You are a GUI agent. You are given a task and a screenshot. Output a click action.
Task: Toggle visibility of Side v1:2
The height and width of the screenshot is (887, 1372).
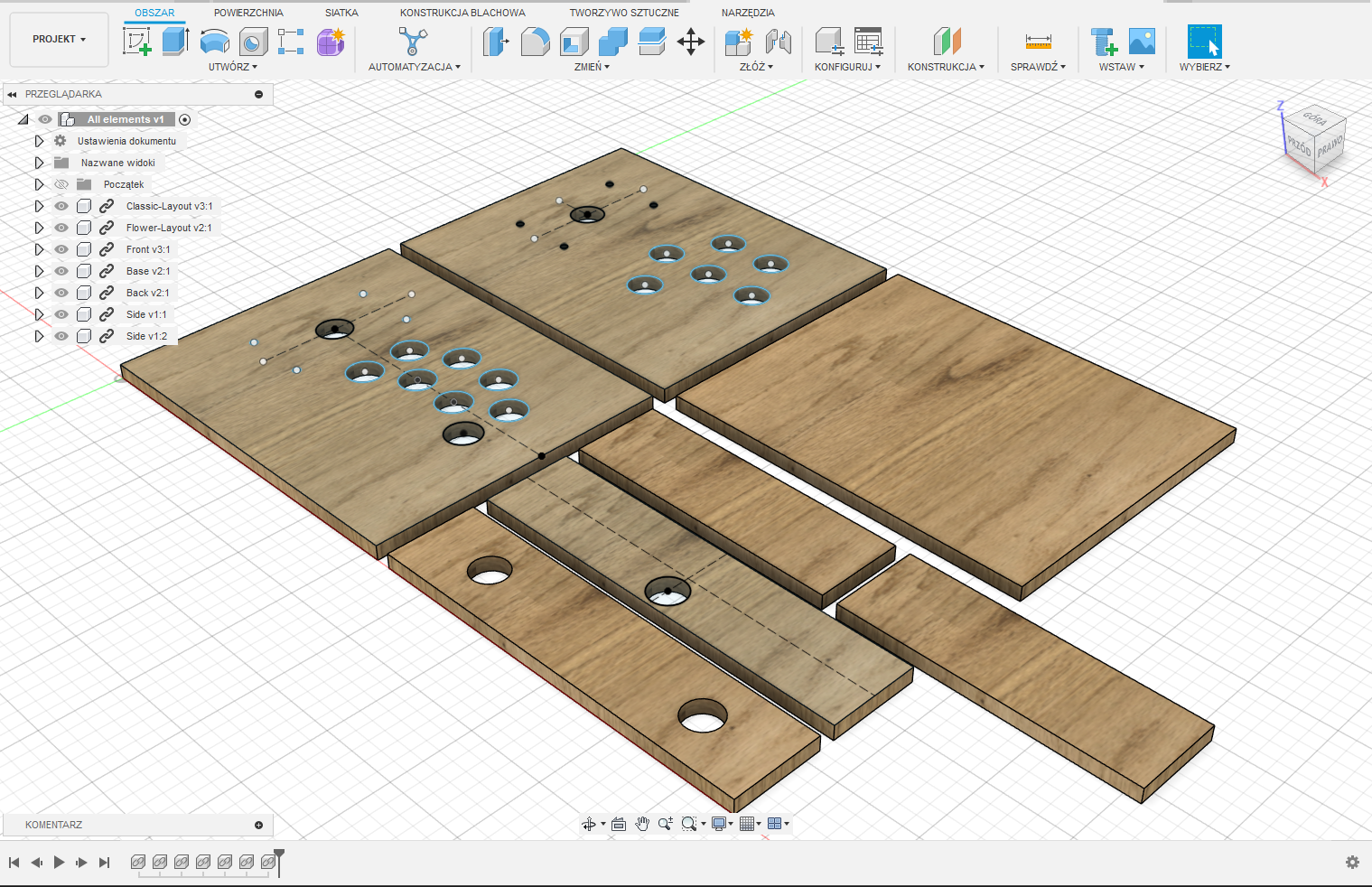pyautogui.click(x=61, y=336)
